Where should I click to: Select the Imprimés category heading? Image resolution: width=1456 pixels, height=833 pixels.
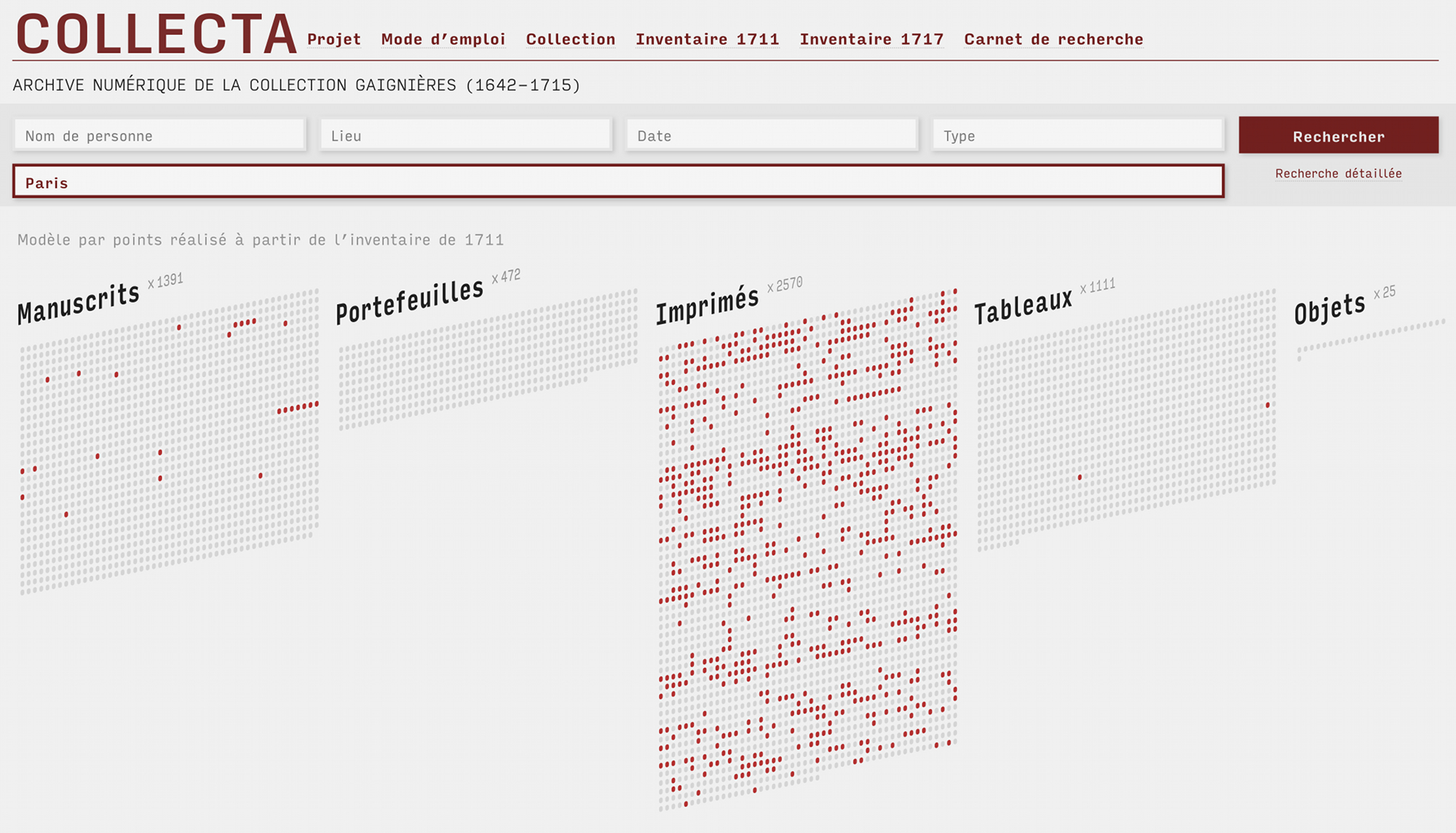707,304
